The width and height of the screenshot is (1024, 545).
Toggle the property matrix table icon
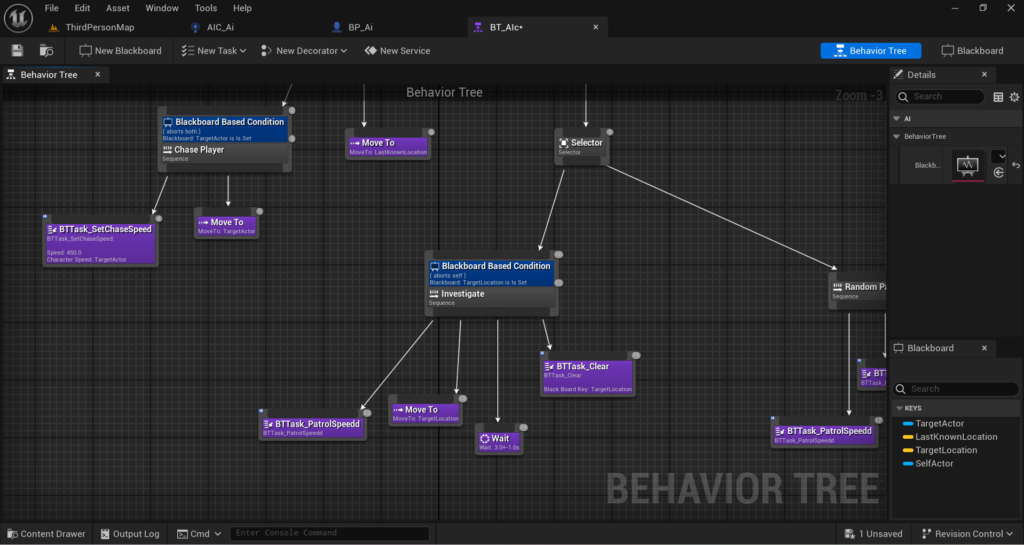[x=998, y=97]
